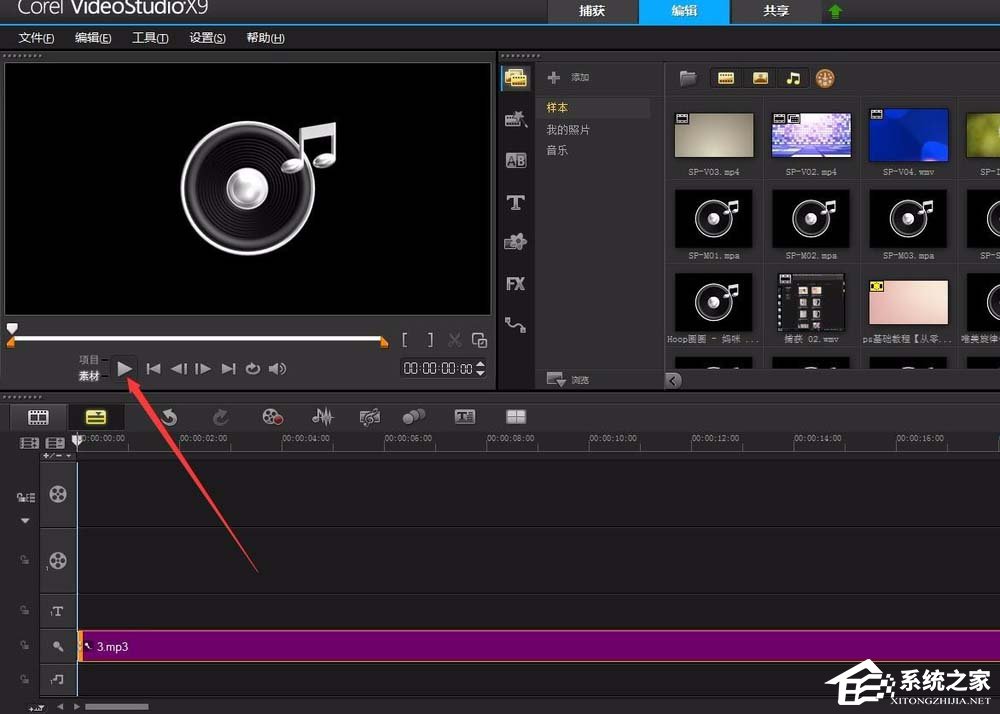
Task: Open the 编辑 (Edit) tab
Action: (x=684, y=11)
